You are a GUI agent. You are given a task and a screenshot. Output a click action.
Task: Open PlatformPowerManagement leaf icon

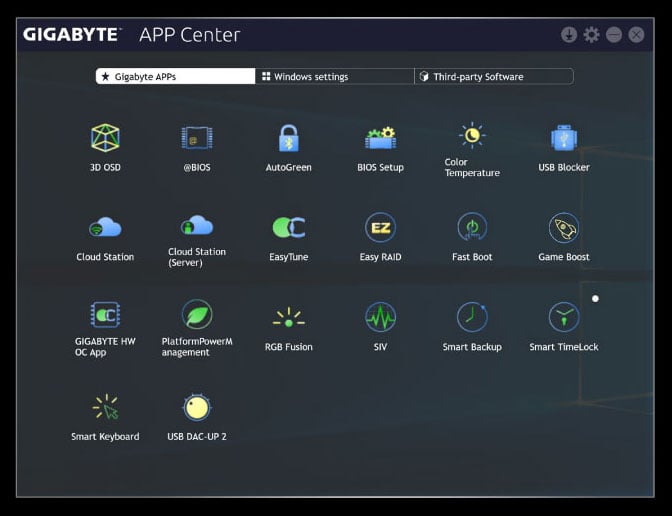[197, 314]
